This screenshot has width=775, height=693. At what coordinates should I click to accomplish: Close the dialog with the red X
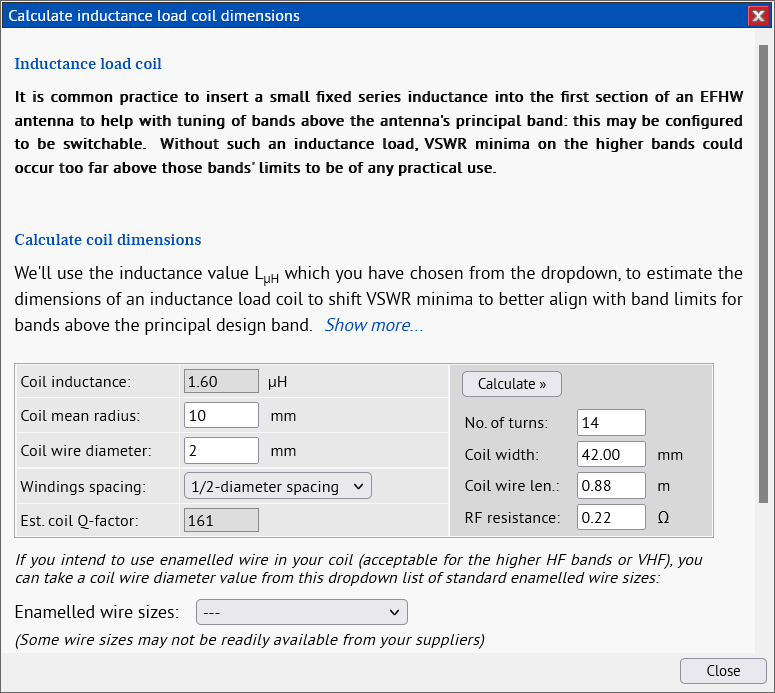(757, 15)
